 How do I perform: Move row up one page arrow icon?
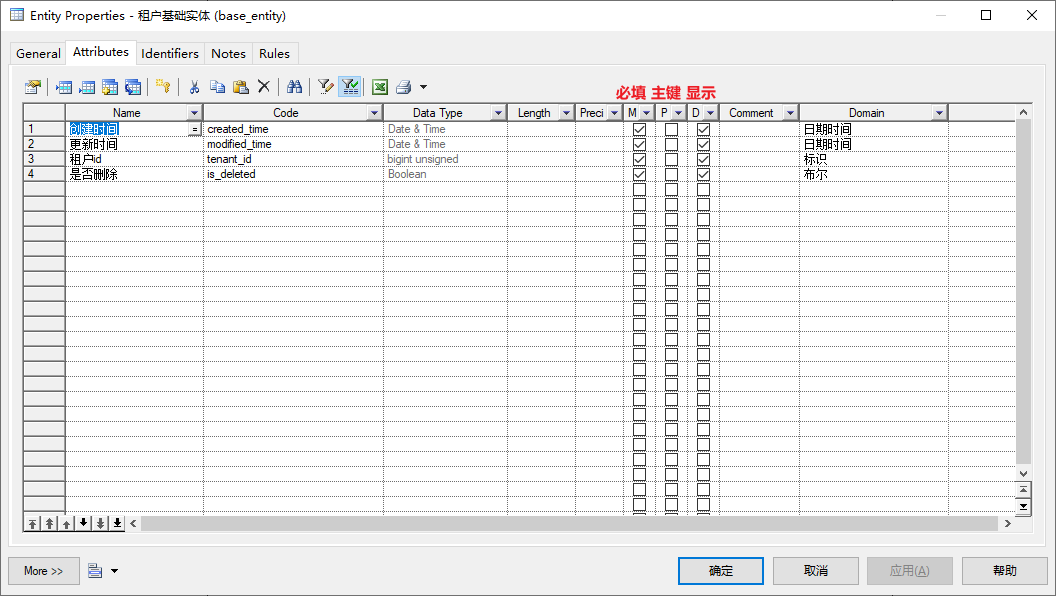49,523
